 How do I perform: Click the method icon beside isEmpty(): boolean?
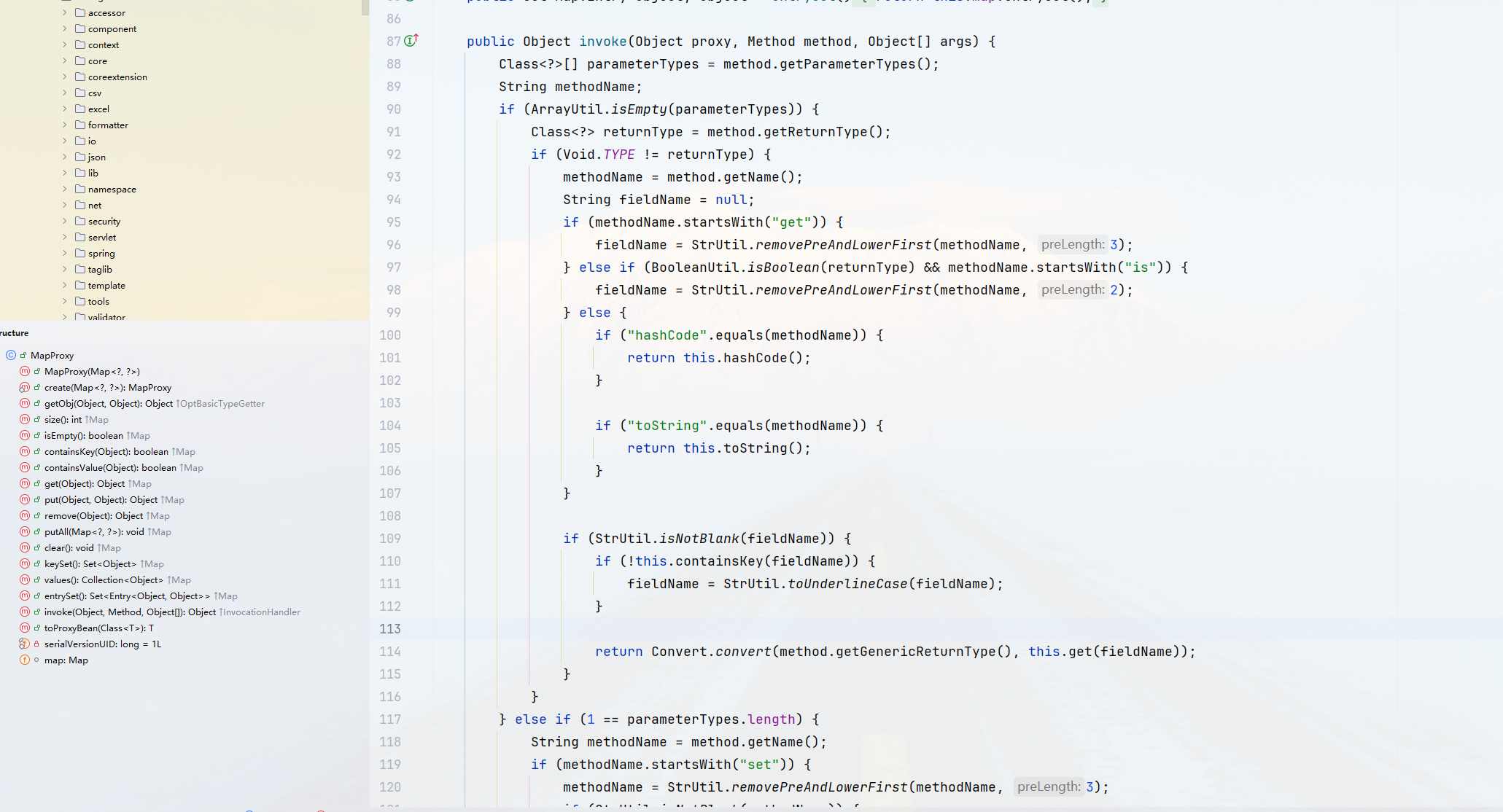[x=25, y=435]
